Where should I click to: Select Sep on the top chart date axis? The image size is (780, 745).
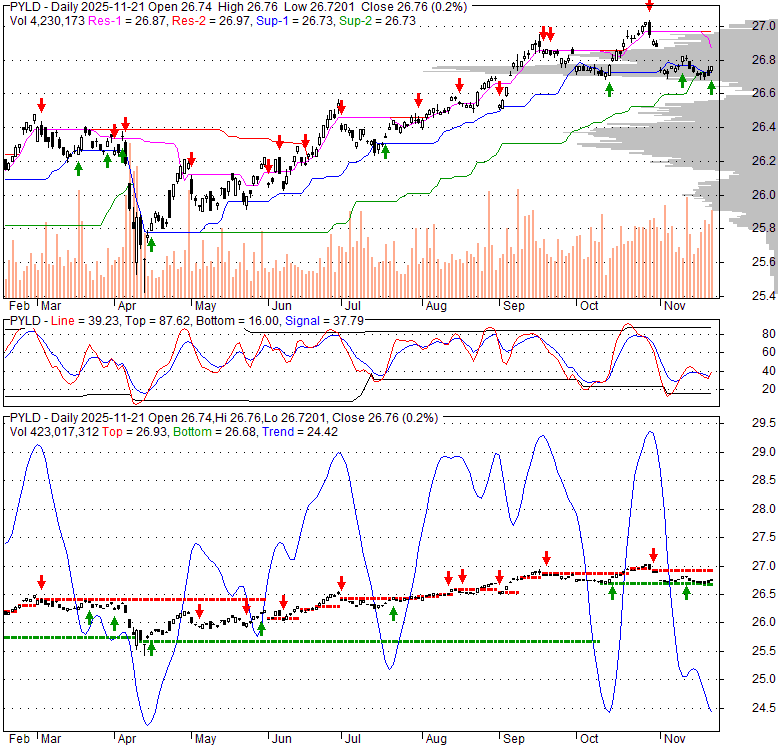tap(513, 306)
